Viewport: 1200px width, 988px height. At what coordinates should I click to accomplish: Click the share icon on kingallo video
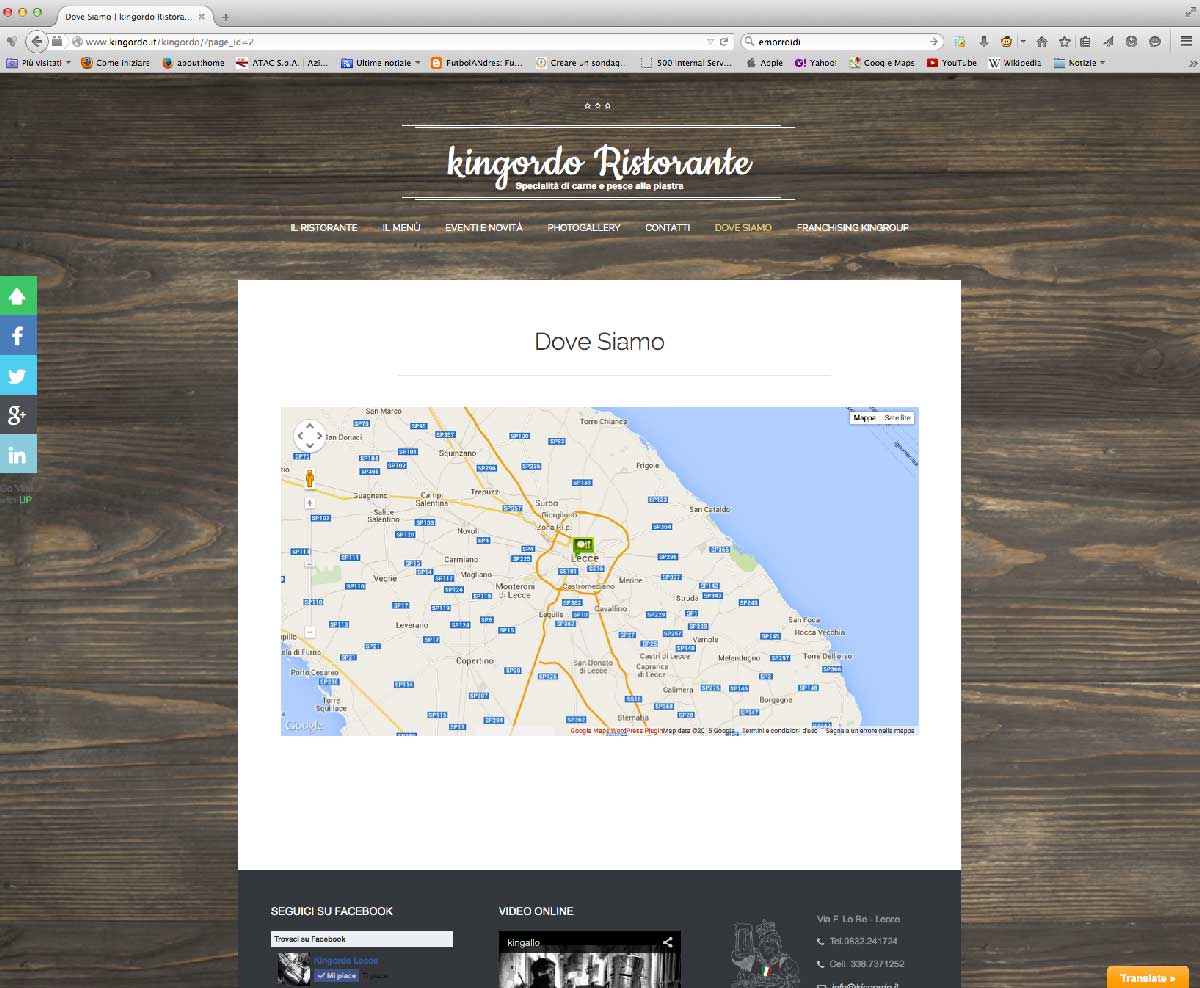click(x=667, y=942)
